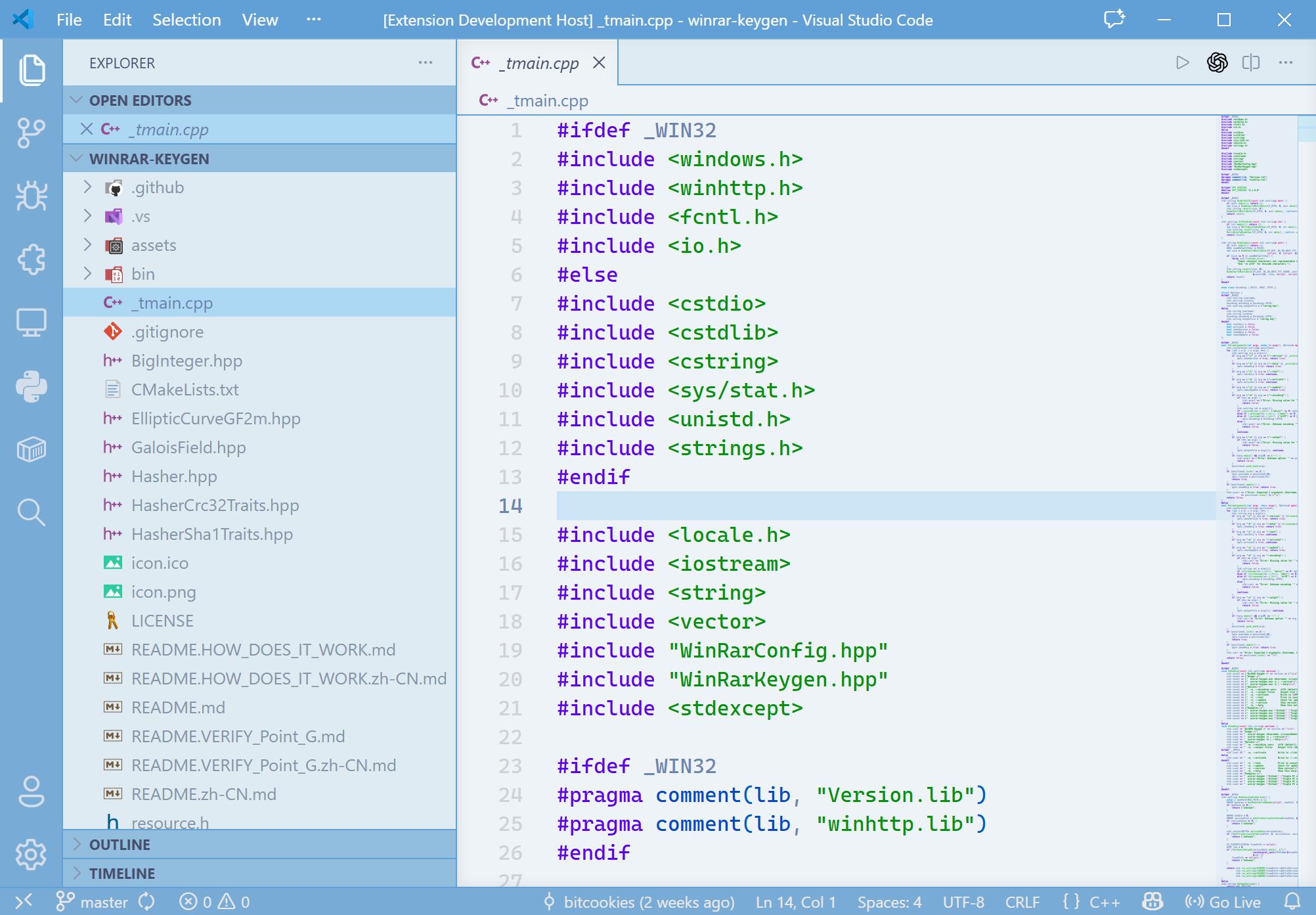Open the Explorer view in activity bar
The height and width of the screenshot is (915, 1316).
point(32,70)
